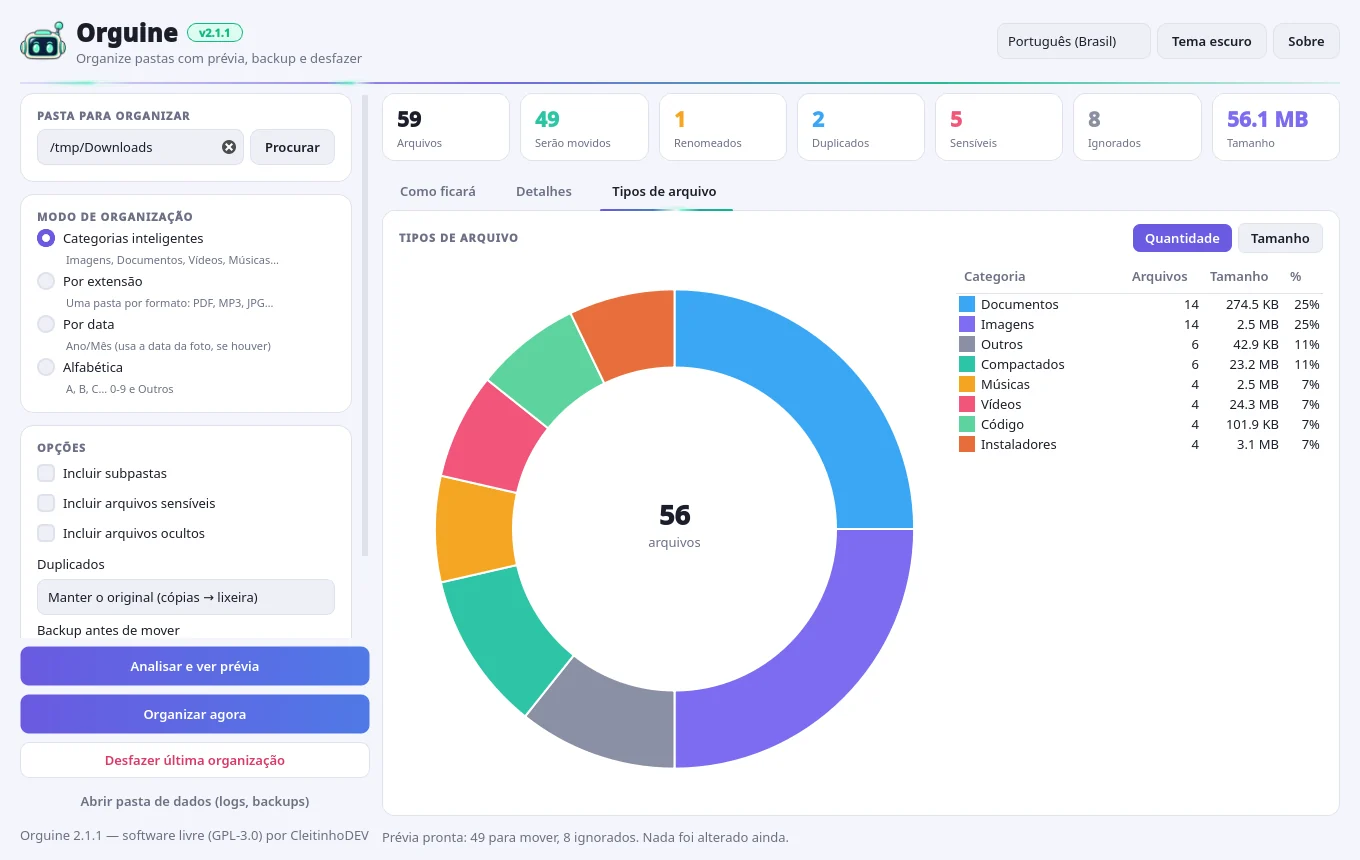Click the Documentos blue legend swatch
Screen dimensions: 1360x860
pyautogui.click(x=967, y=304)
